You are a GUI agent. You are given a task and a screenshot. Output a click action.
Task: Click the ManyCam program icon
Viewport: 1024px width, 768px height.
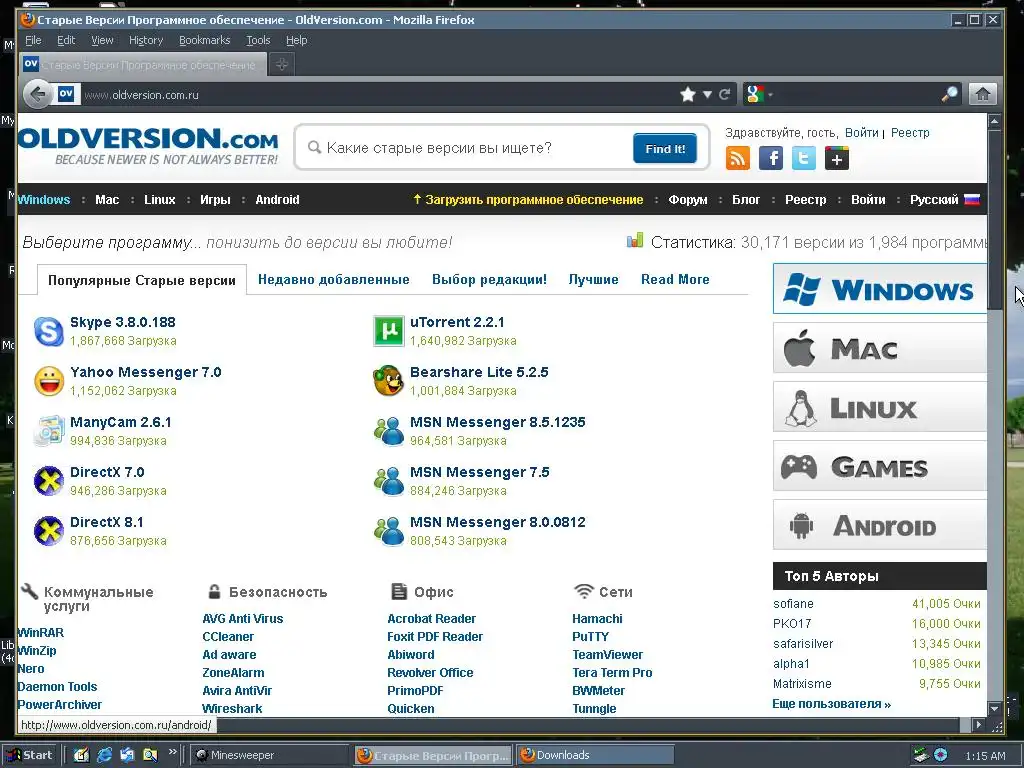coord(48,431)
